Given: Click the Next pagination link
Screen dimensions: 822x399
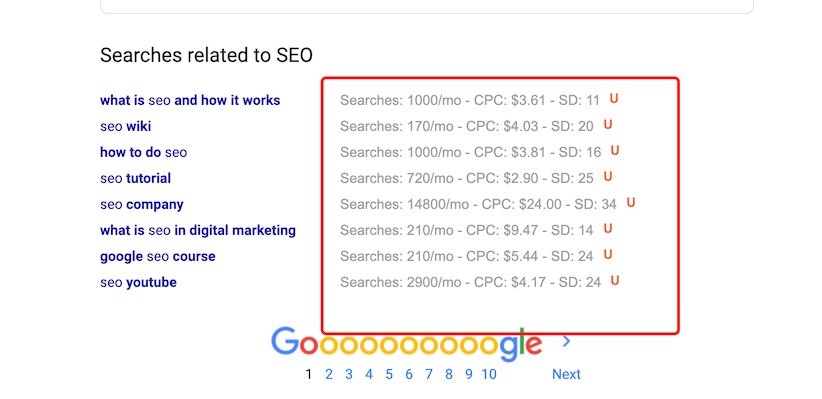Looking at the screenshot, I should (x=566, y=374).
